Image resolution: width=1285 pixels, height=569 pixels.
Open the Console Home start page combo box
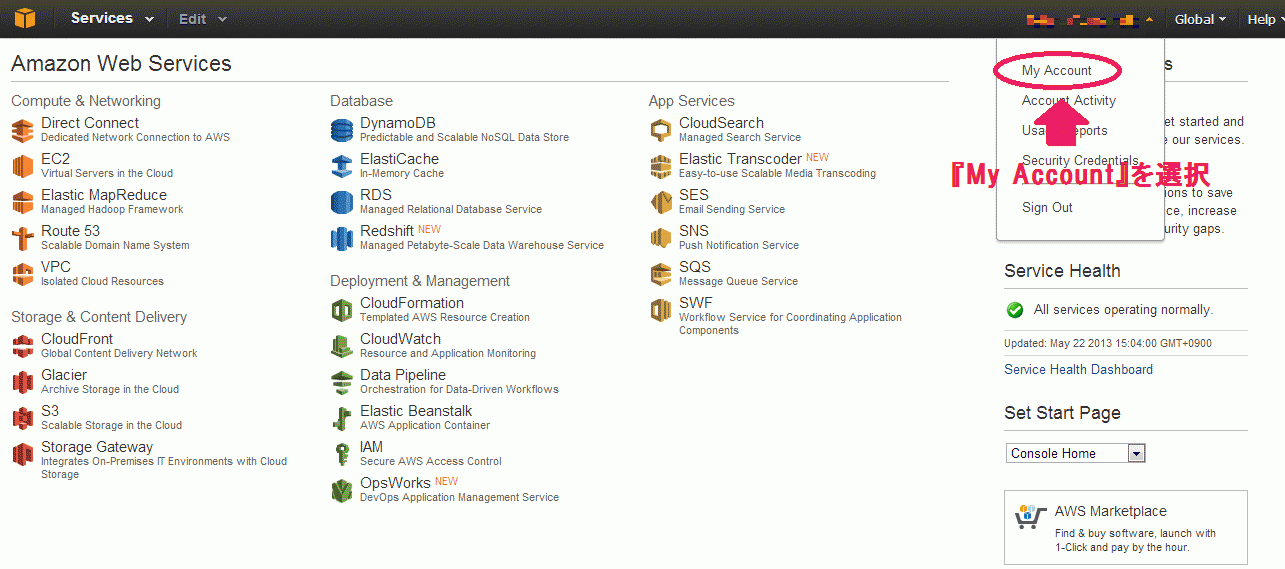coord(1075,453)
